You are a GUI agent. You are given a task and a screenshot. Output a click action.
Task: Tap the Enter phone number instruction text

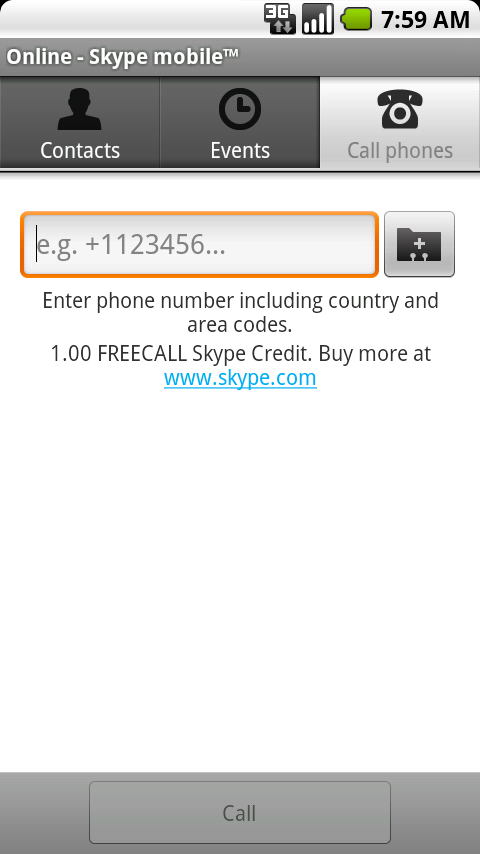(240, 313)
